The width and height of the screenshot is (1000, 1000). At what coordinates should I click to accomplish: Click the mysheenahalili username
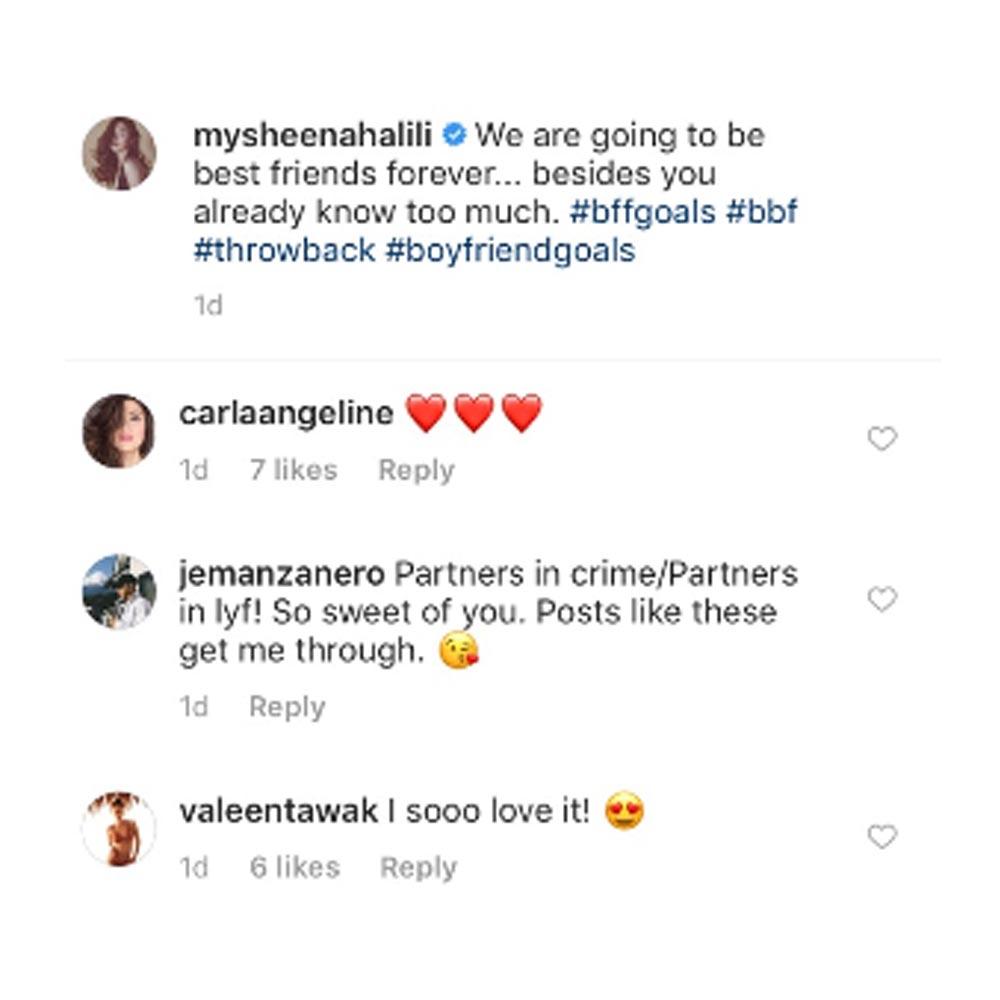point(314,135)
